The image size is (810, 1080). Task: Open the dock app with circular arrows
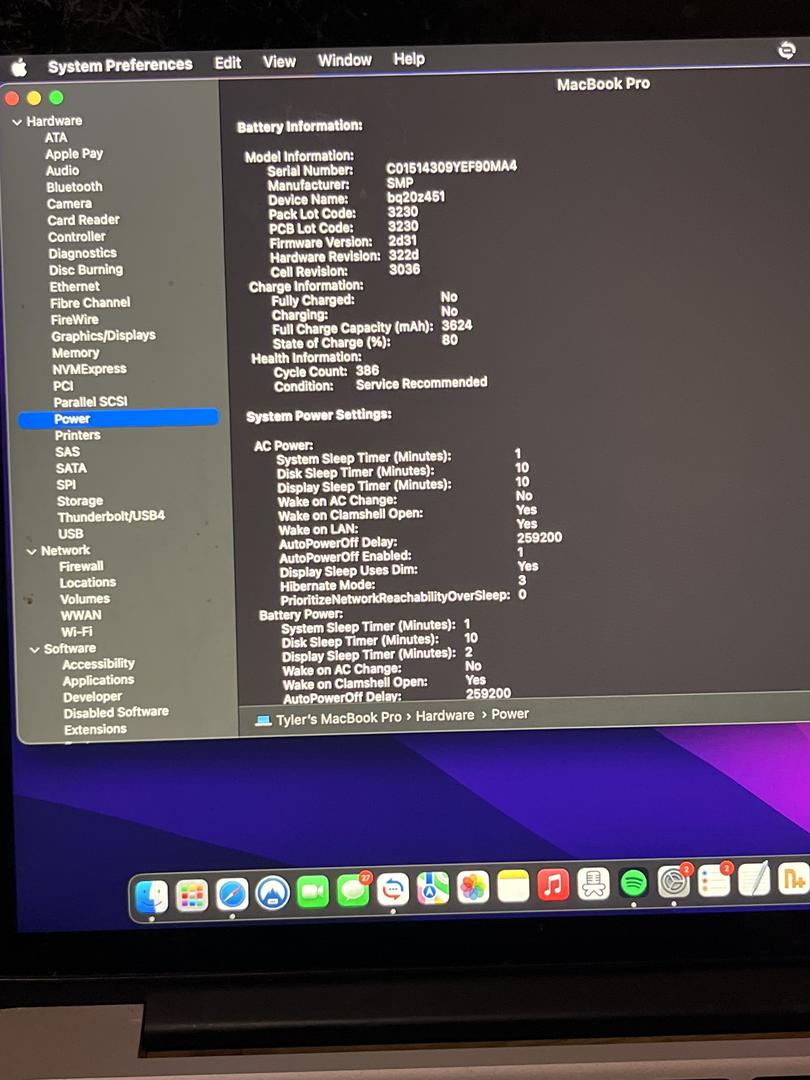click(x=393, y=889)
